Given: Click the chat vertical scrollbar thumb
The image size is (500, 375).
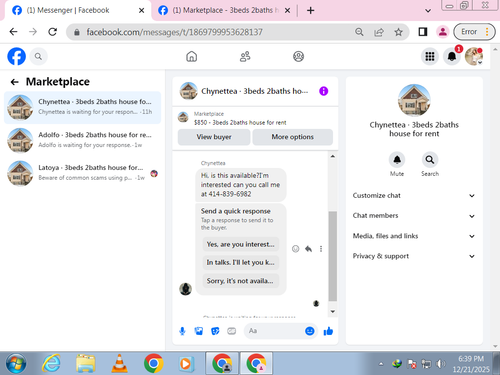Looking at the screenshot, I should point(332,256).
